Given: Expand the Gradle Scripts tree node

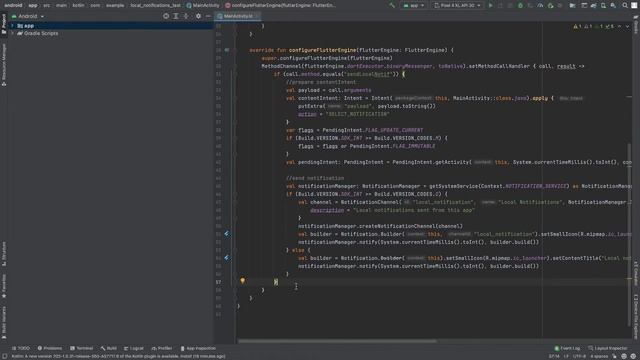Looking at the screenshot, I should (x=12, y=33).
